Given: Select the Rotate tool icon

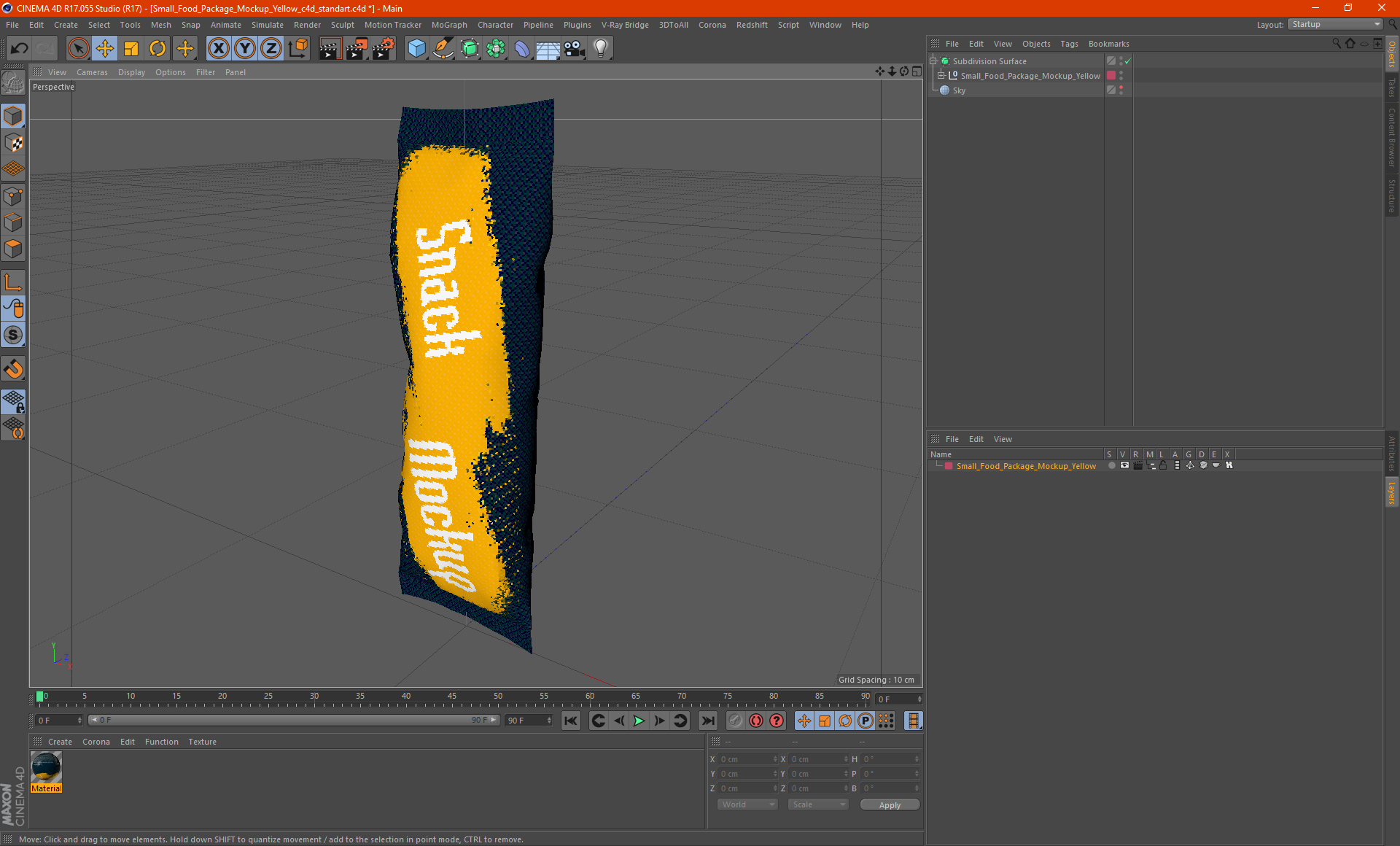Looking at the screenshot, I should (x=157, y=49).
